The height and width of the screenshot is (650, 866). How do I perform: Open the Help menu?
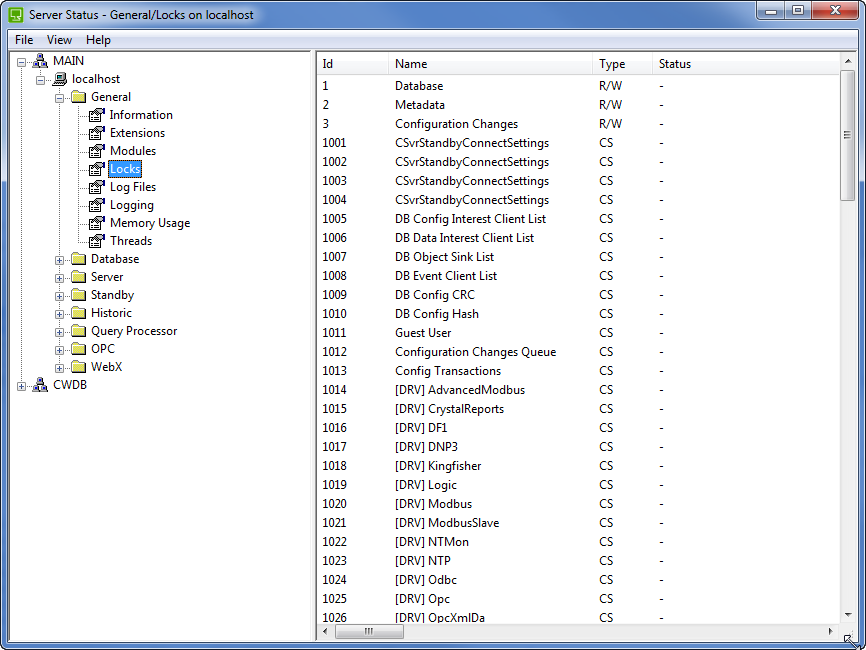pos(98,40)
